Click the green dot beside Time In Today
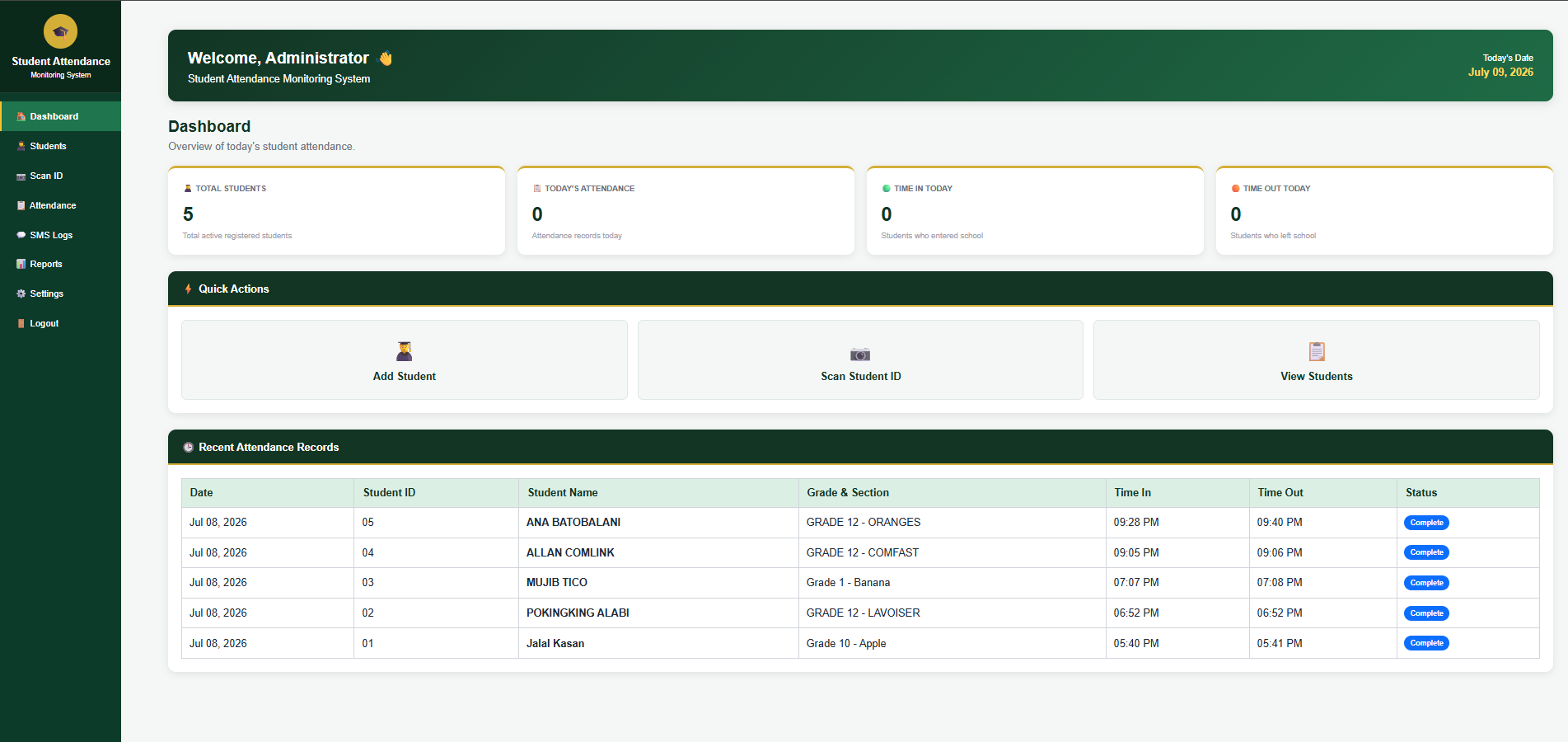 click(887, 188)
